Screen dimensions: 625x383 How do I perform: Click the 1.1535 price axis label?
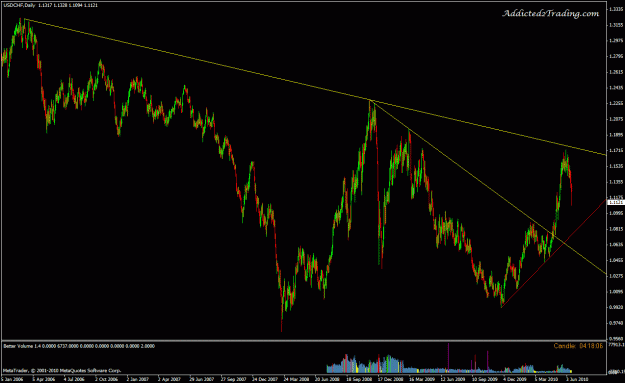(x=616, y=166)
